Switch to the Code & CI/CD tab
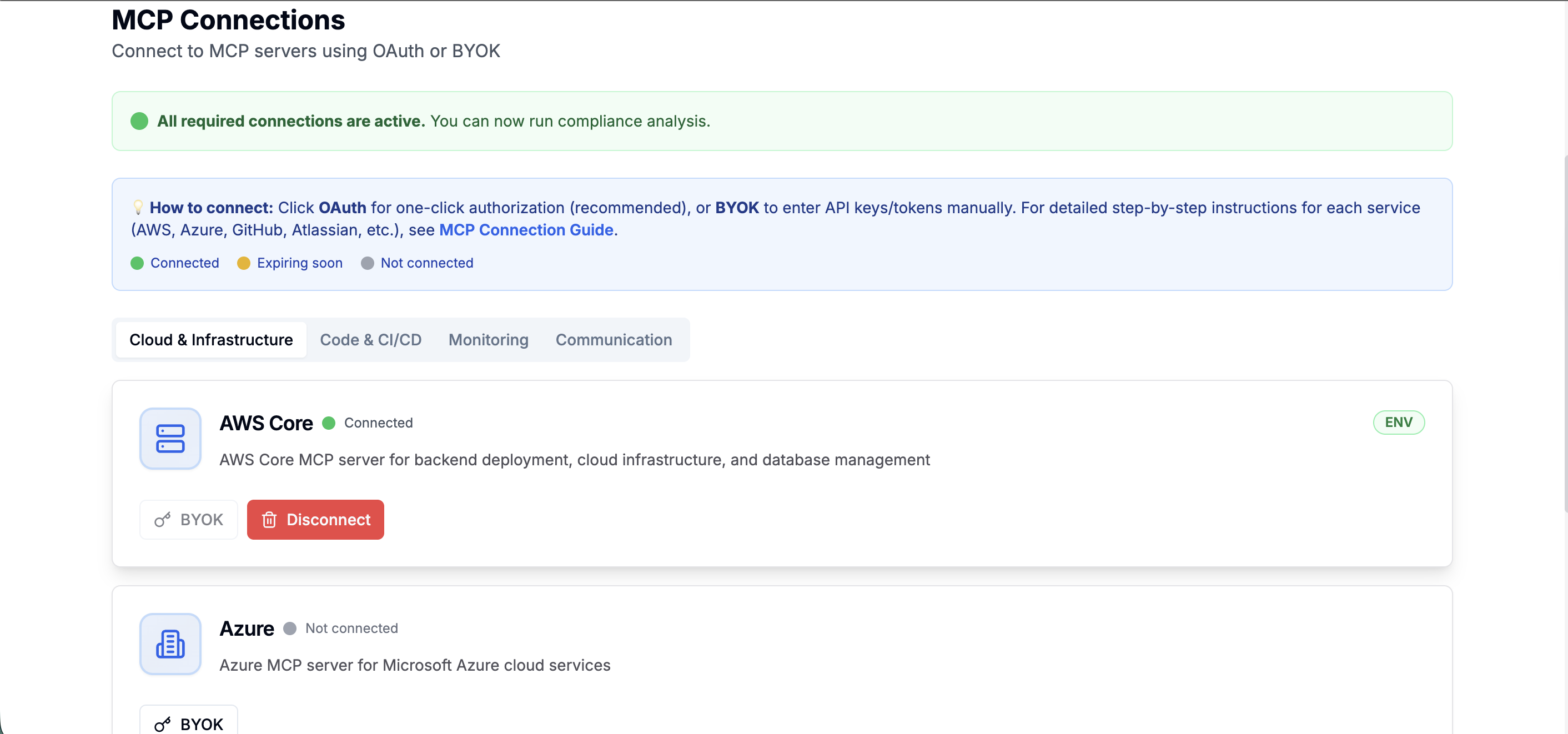This screenshot has height=734, width=1568. pos(370,340)
